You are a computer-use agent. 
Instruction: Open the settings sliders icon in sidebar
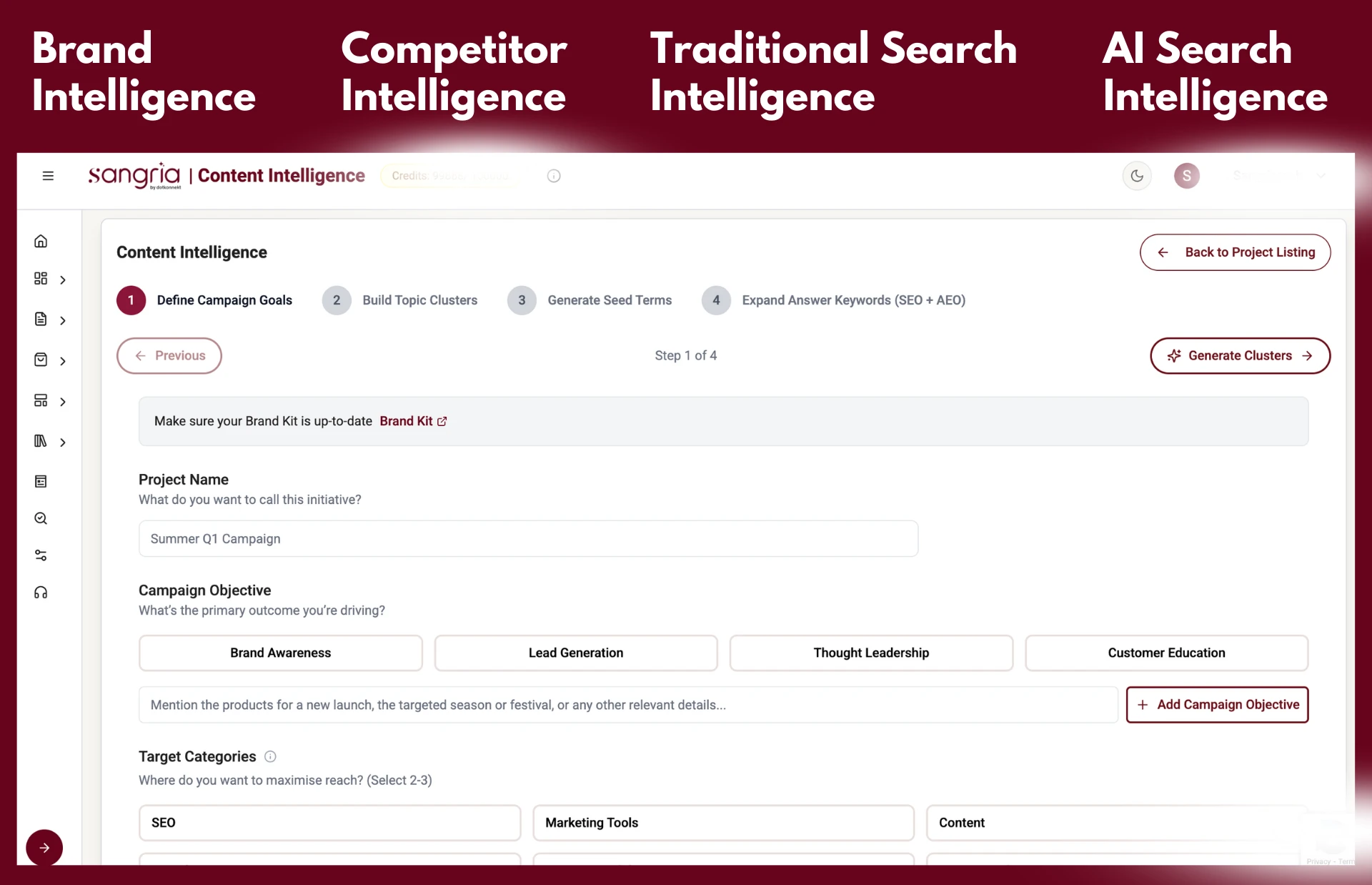[x=41, y=555]
